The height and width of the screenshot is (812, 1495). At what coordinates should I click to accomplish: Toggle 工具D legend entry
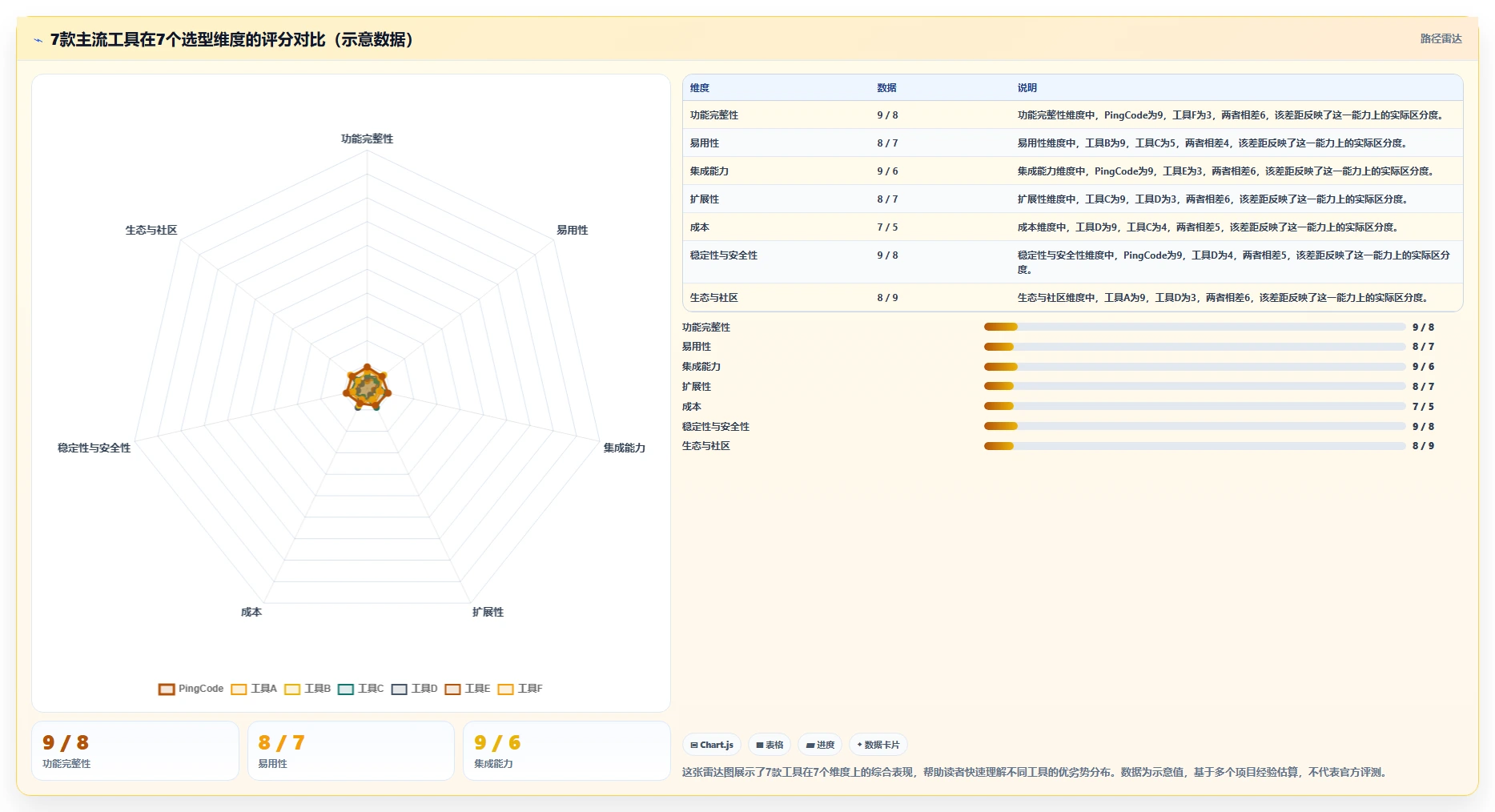(x=415, y=689)
